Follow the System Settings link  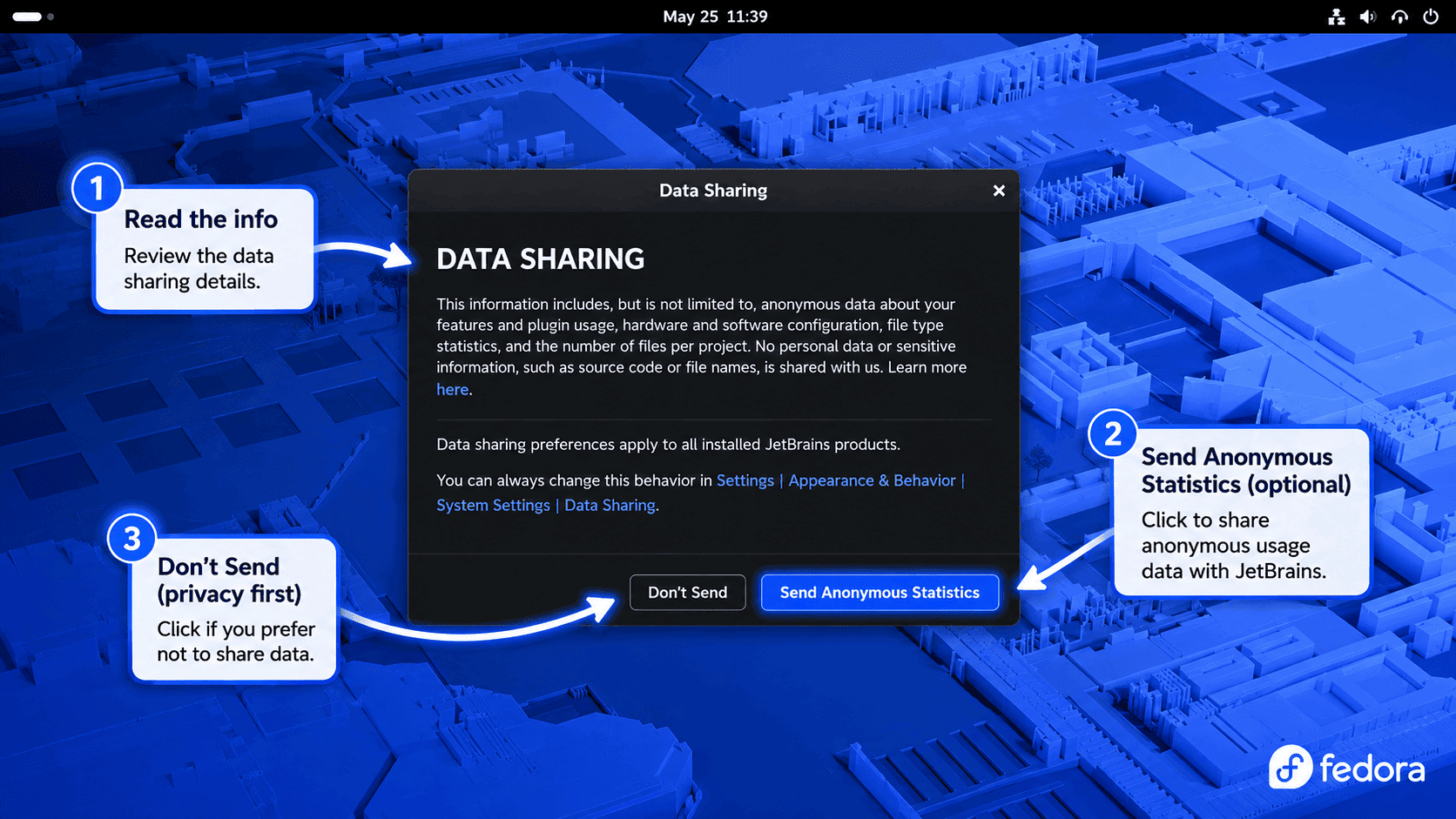(x=493, y=505)
